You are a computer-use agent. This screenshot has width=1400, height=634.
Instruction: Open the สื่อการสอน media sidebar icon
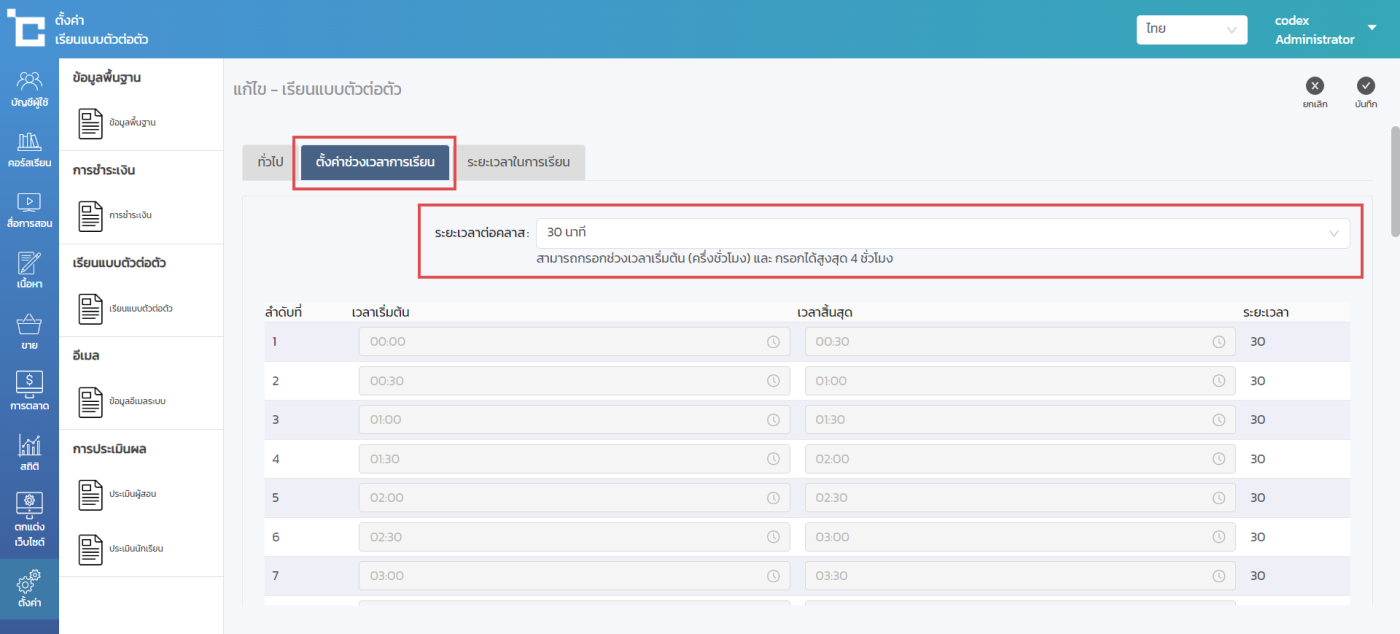pos(29,210)
